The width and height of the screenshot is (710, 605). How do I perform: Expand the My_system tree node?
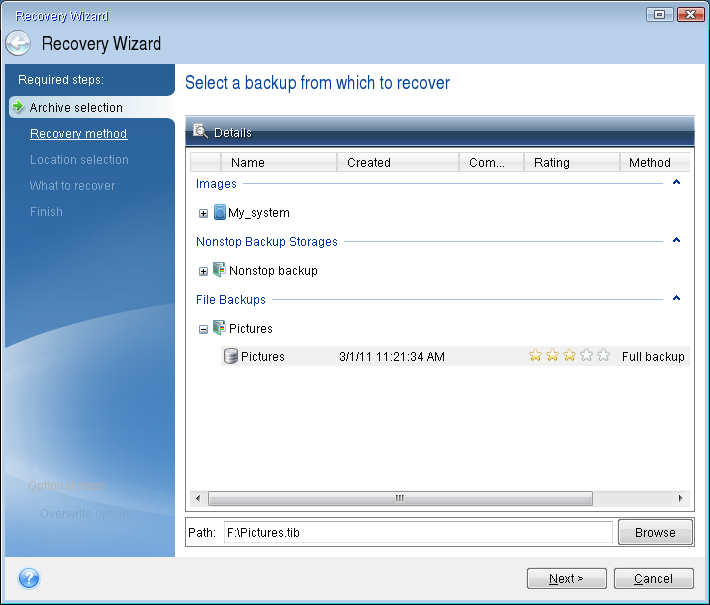[204, 213]
